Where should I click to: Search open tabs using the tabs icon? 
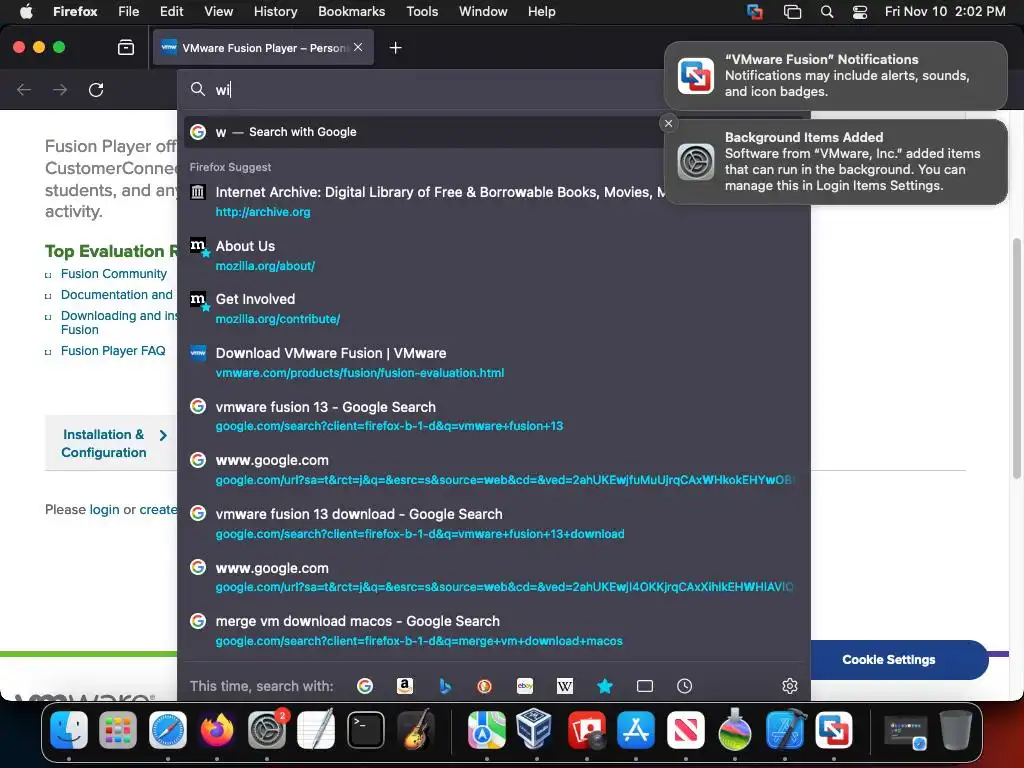[645, 686]
